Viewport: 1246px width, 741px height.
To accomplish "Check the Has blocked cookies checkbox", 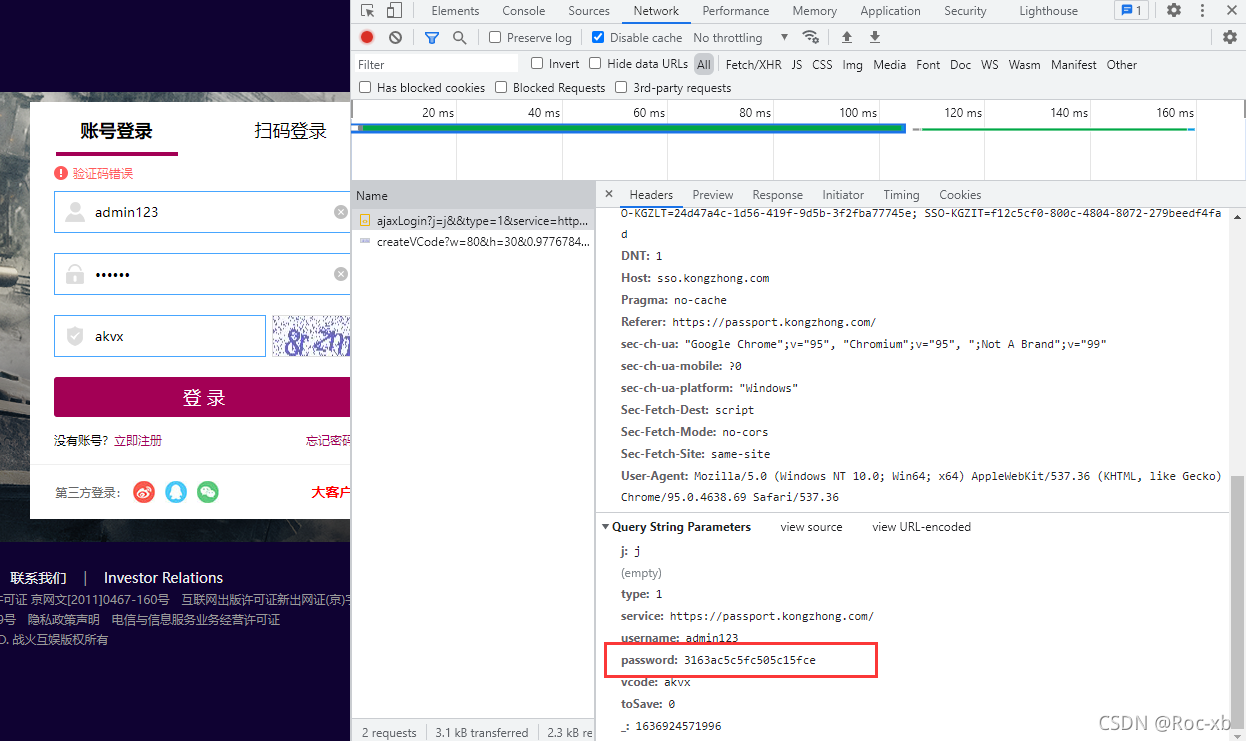I will coord(365,87).
